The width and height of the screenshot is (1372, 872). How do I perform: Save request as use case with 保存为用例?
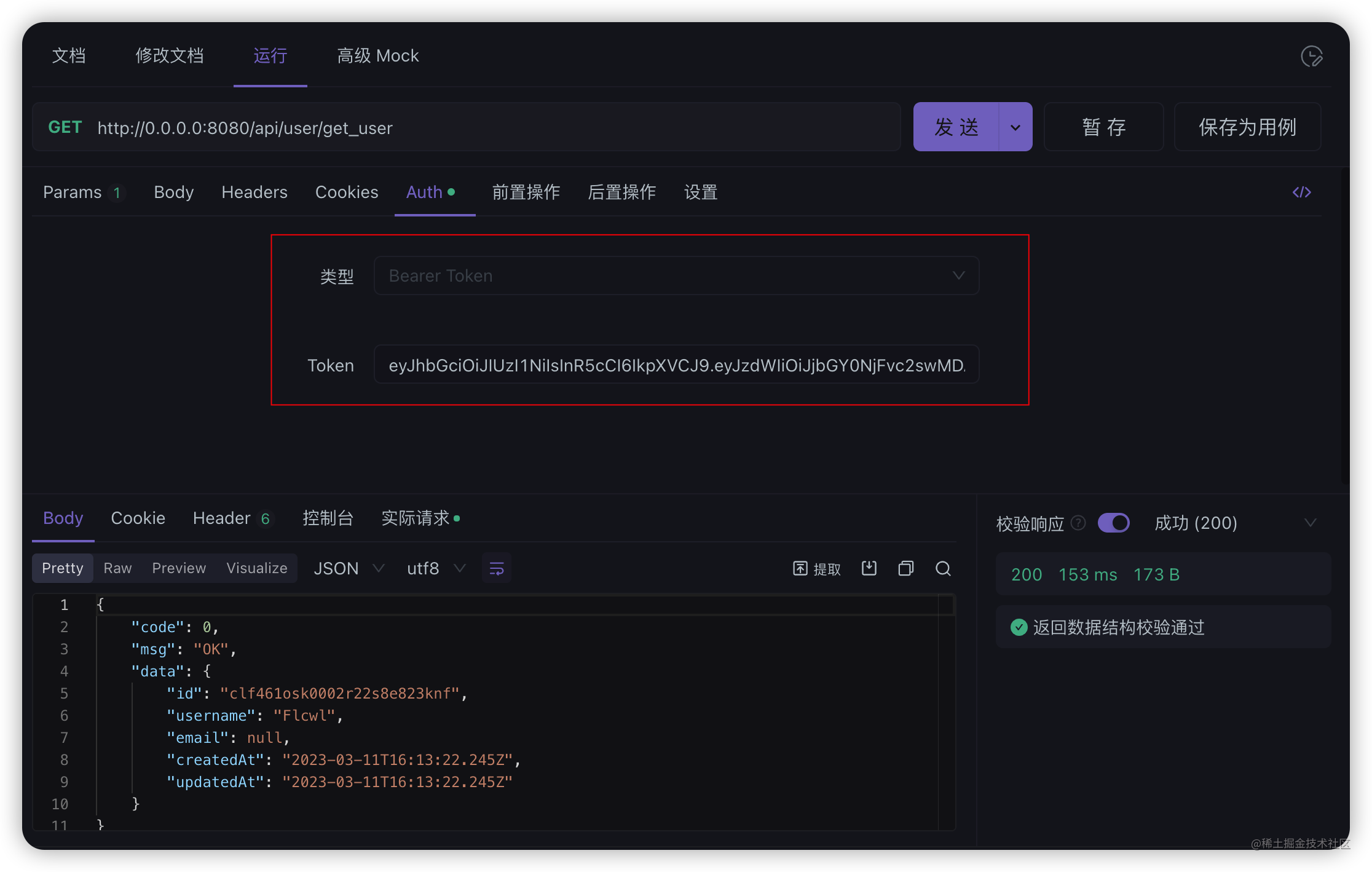tap(1247, 127)
